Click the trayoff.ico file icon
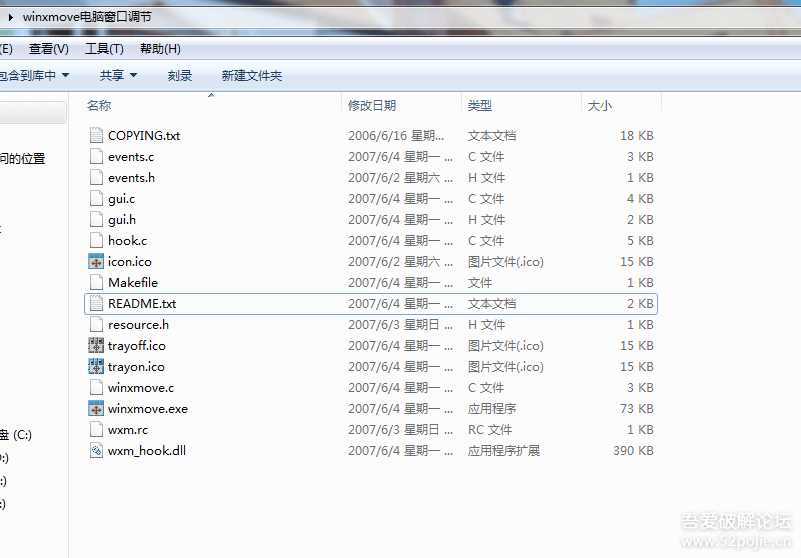The height and width of the screenshot is (558, 801). coord(96,345)
